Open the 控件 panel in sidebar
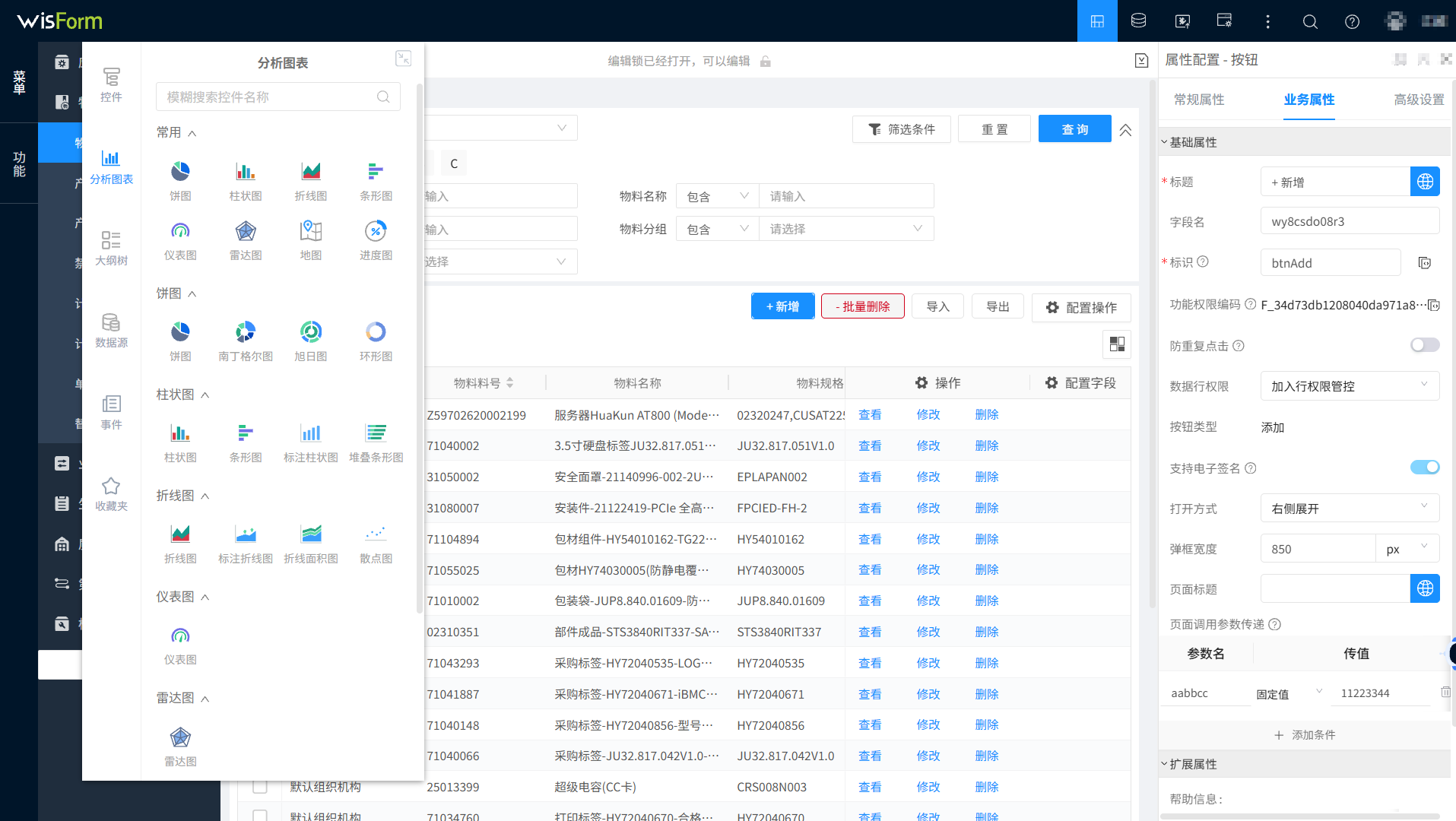The image size is (1456, 821). [111, 84]
